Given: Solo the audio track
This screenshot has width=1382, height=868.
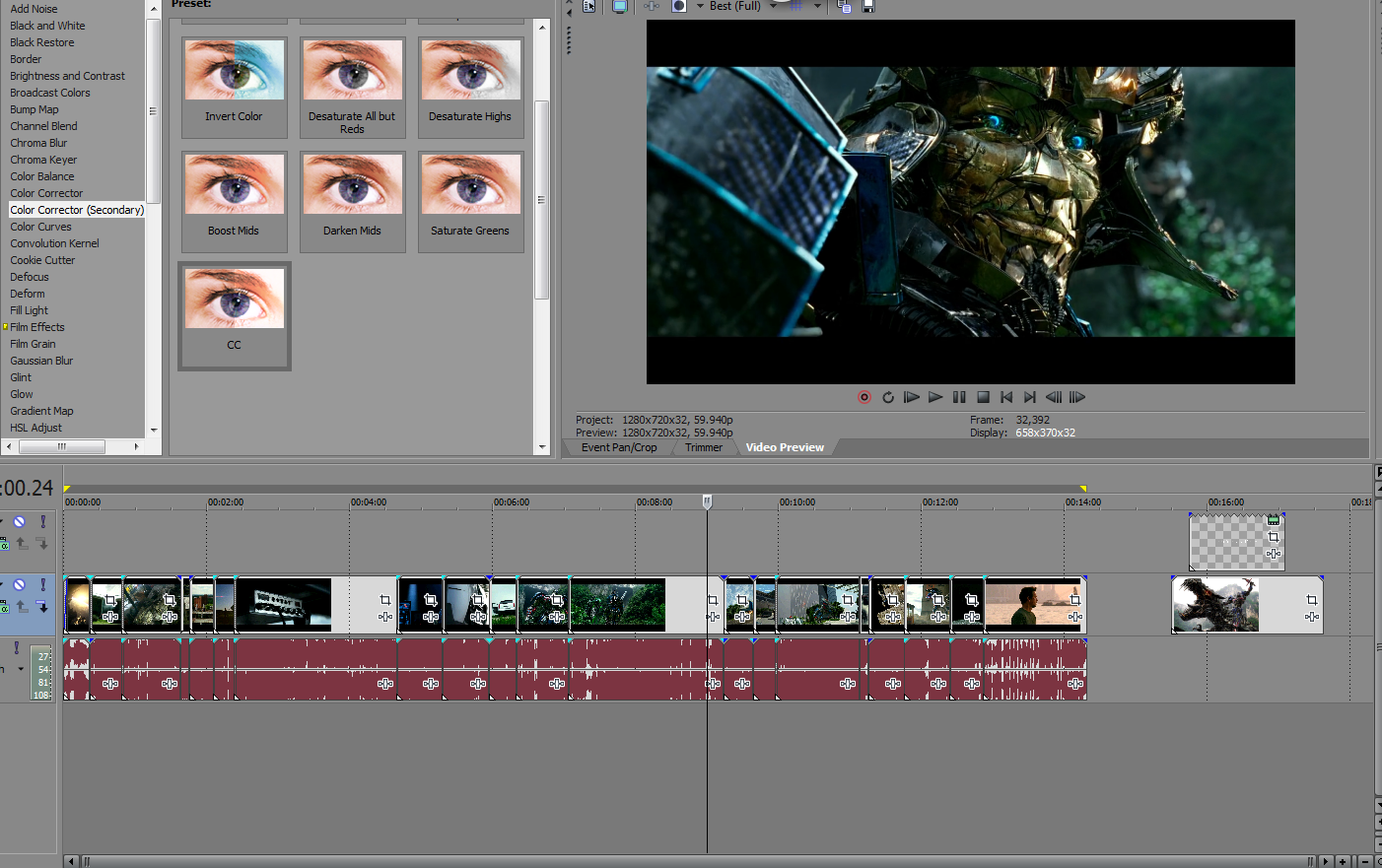Looking at the screenshot, I should tap(17, 648).
